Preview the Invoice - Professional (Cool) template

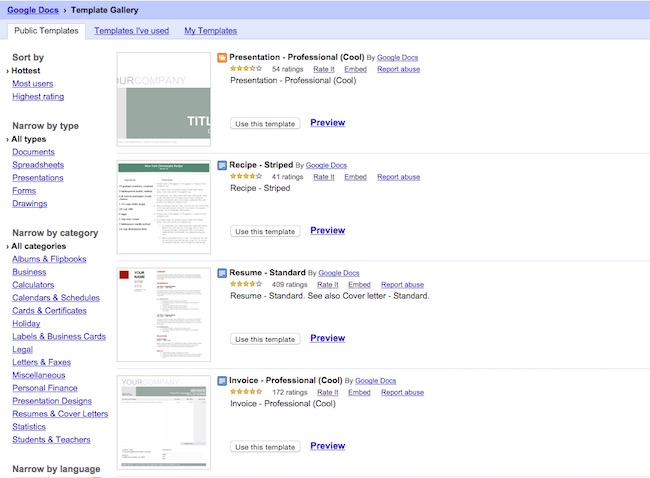pos(327,446)
